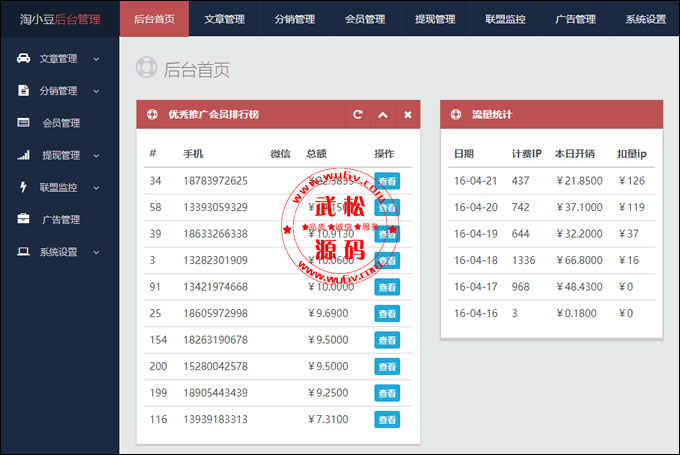The width and height of the screenshot is (680, 455).
Task: Click 查看 for member 18905443439
Action: click(387, 393)
